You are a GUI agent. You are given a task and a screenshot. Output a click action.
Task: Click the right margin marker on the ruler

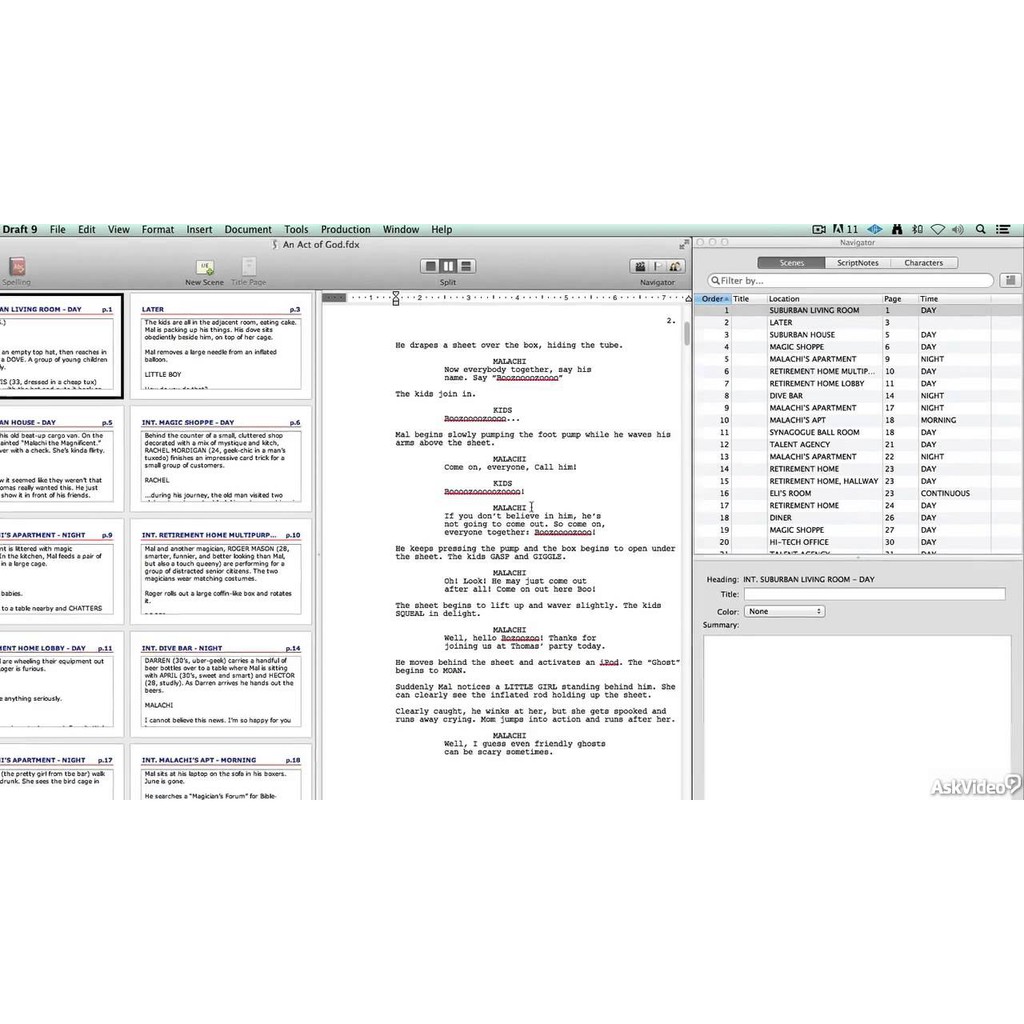(688, 298)
